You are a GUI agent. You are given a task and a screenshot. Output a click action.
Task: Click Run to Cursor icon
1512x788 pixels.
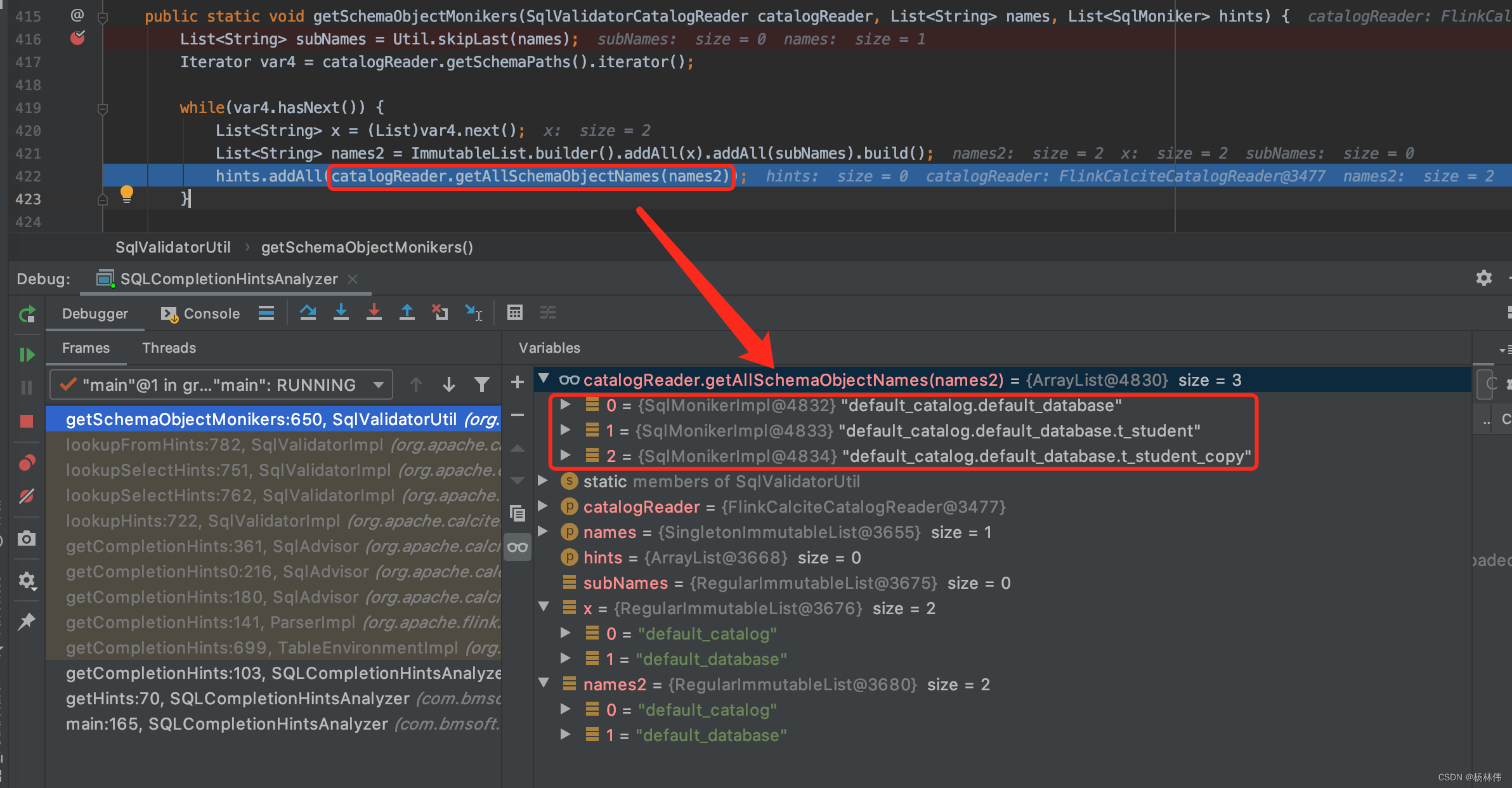pyautogui.click(x=474, y=313)
